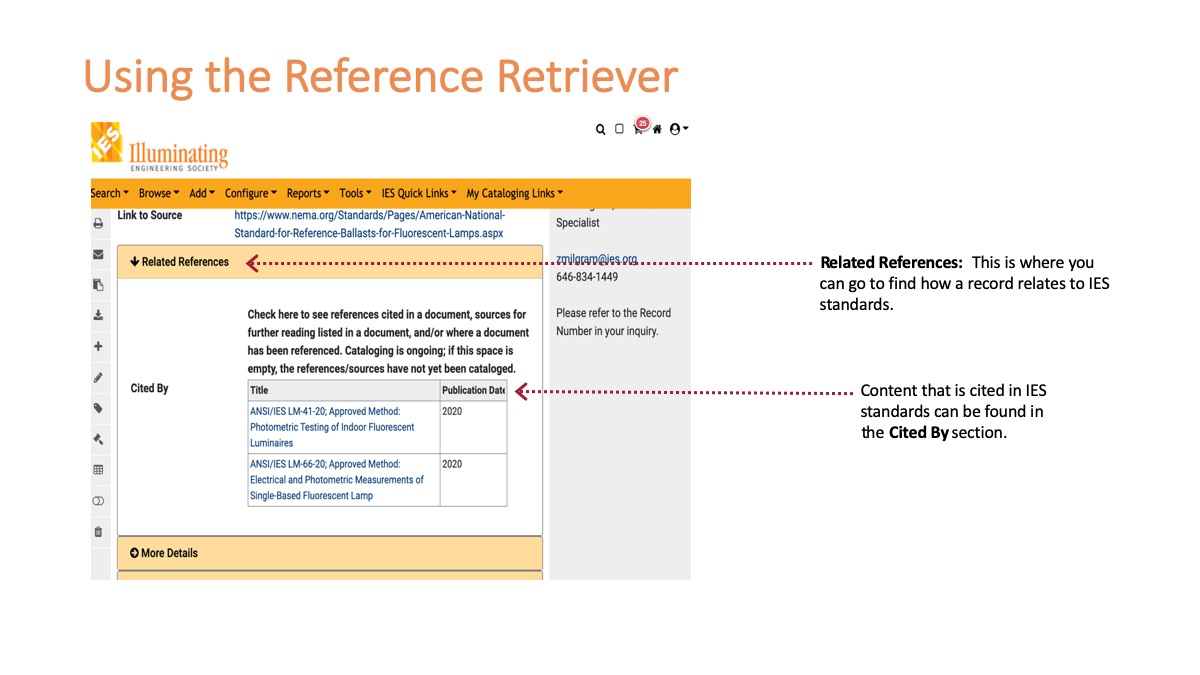Open the nema.org Link to Source URL

369,224
